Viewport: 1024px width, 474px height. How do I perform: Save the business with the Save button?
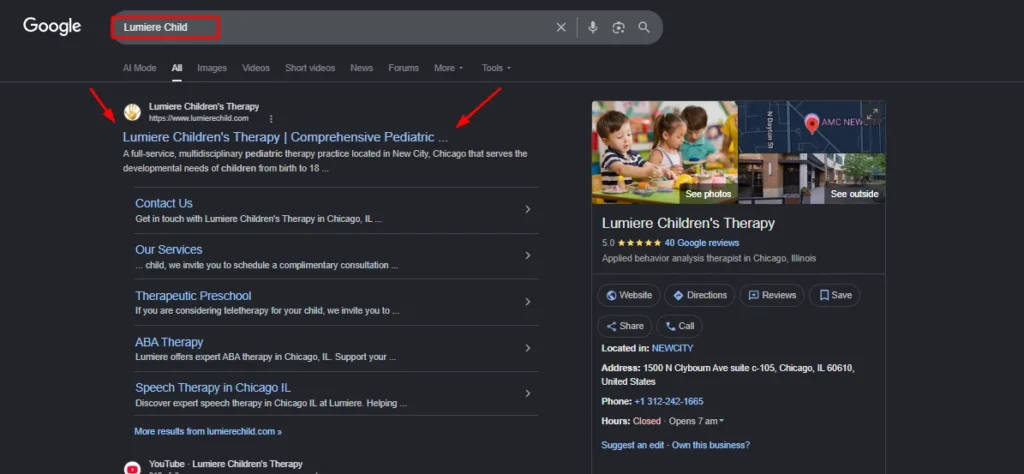(835, 295)
